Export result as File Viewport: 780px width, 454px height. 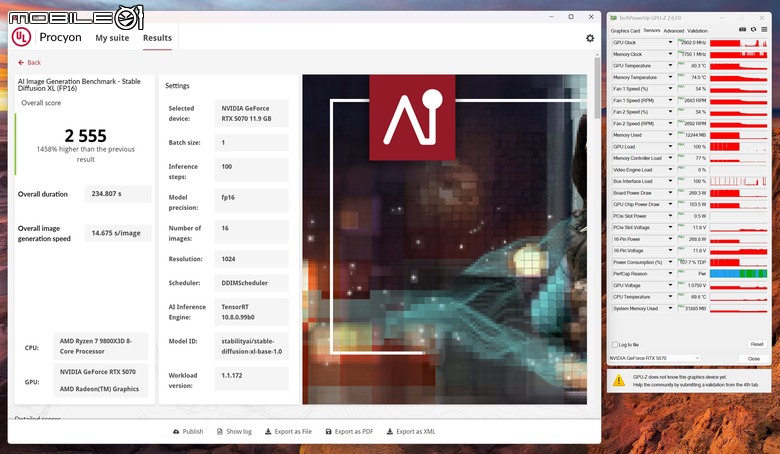tap(289, 432)
